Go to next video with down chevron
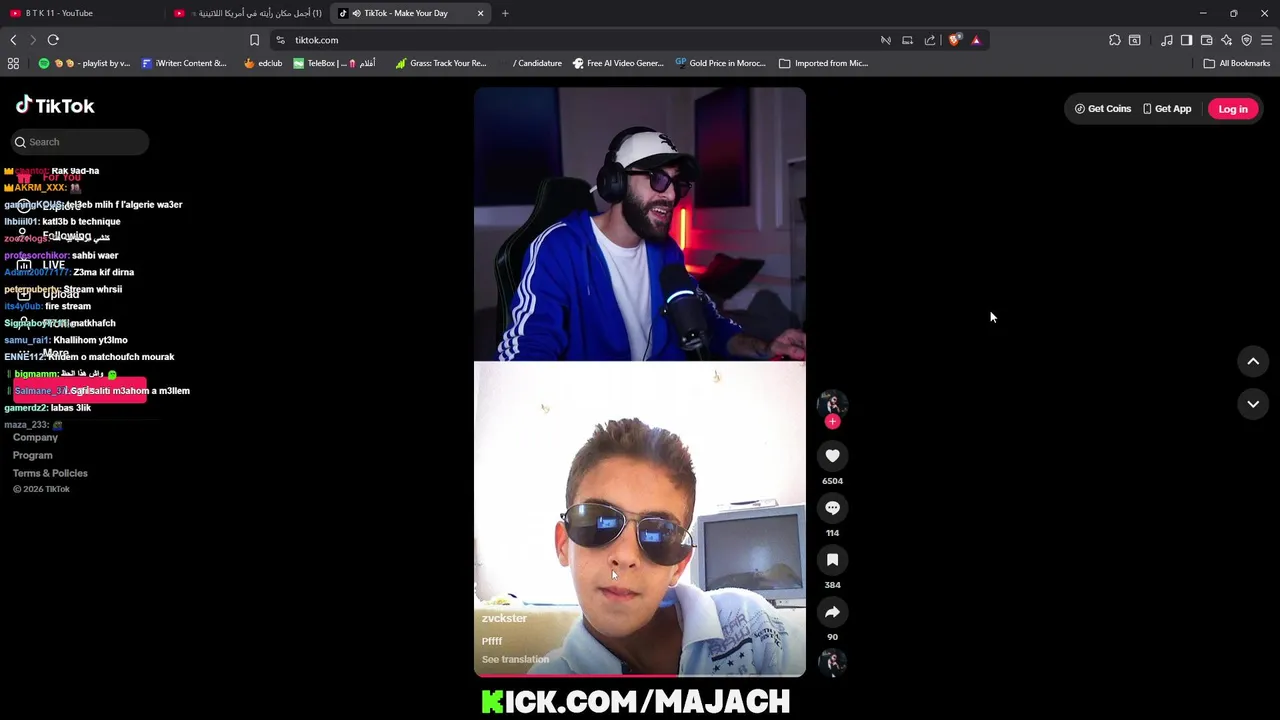The width and height of the screenshot is (1280, 720). pos(1253,404)
